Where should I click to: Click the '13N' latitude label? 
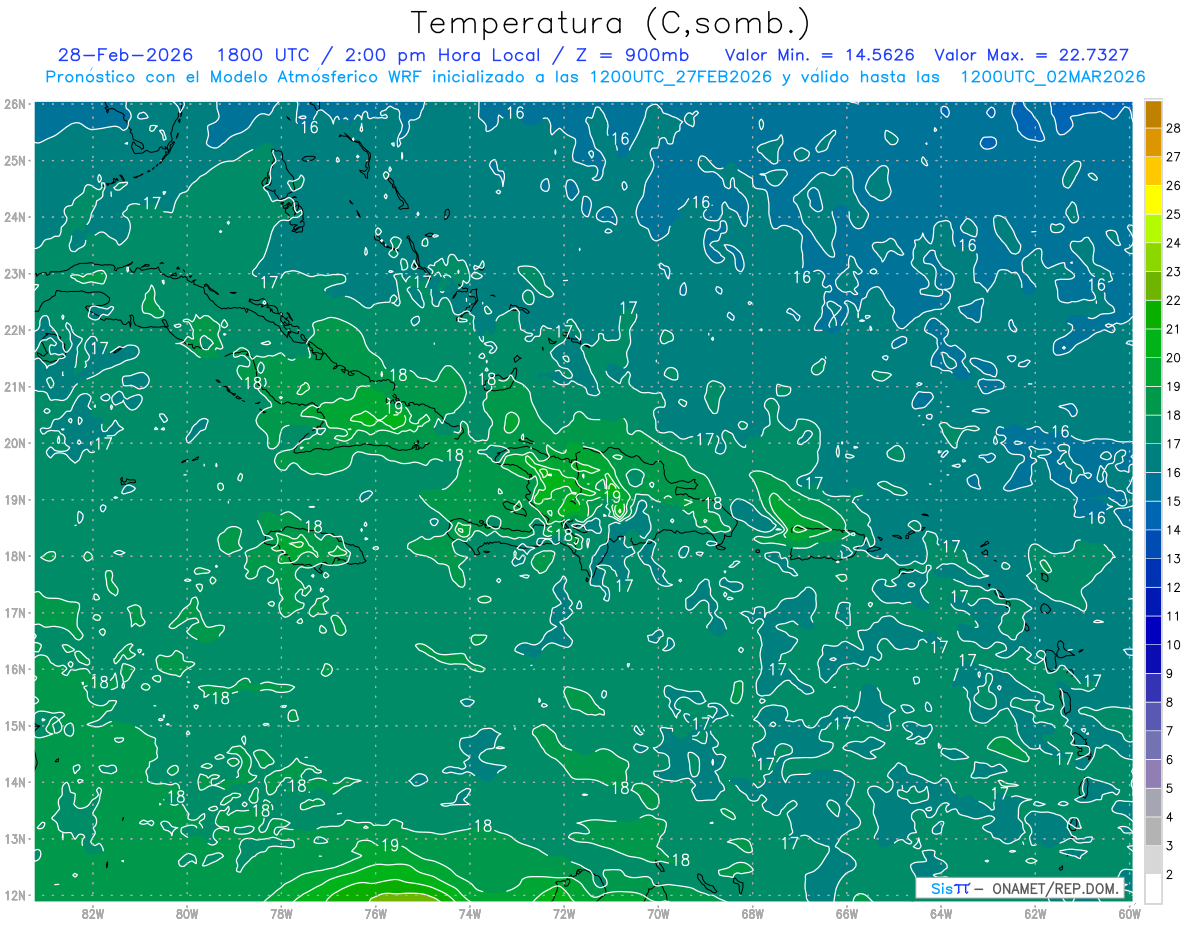point(14,838)
